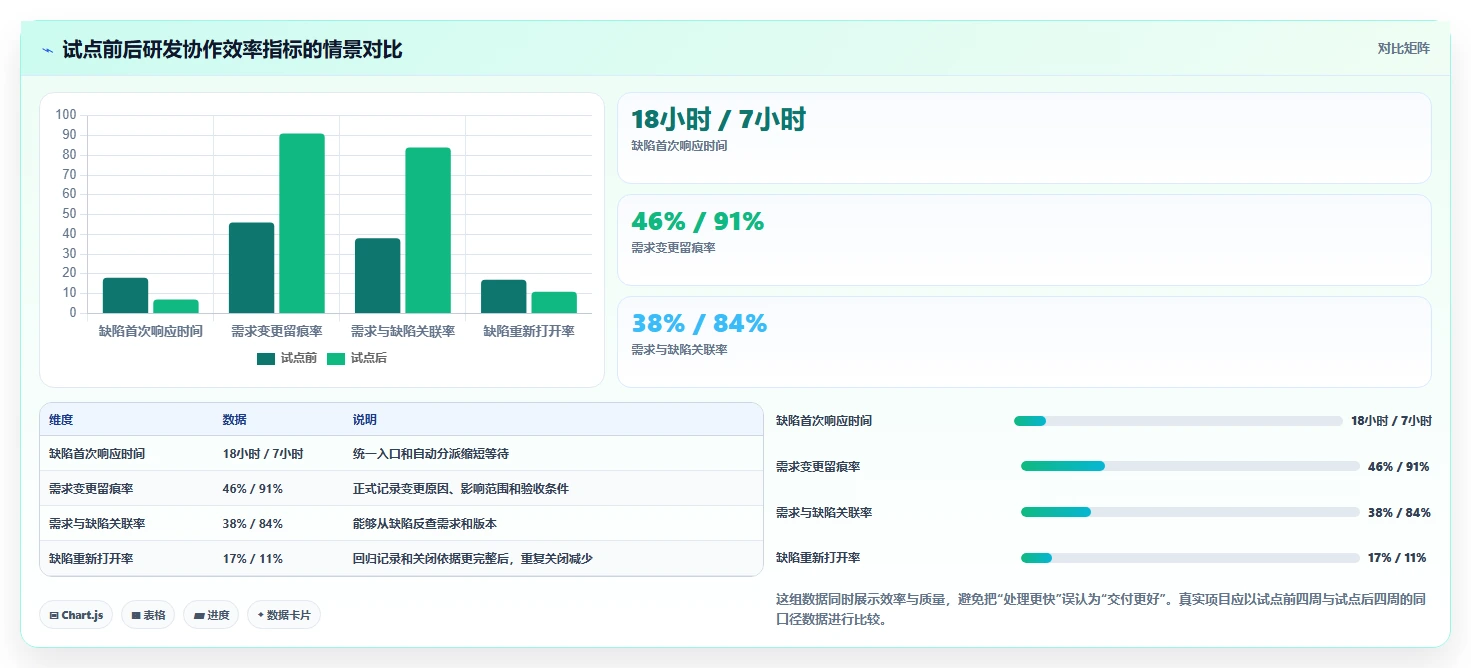The width and height of the screenshot is (1471, 668).
Task: Click the 18小时 / 7小时 value after progress bar
Action: (x=1391, y=421)
